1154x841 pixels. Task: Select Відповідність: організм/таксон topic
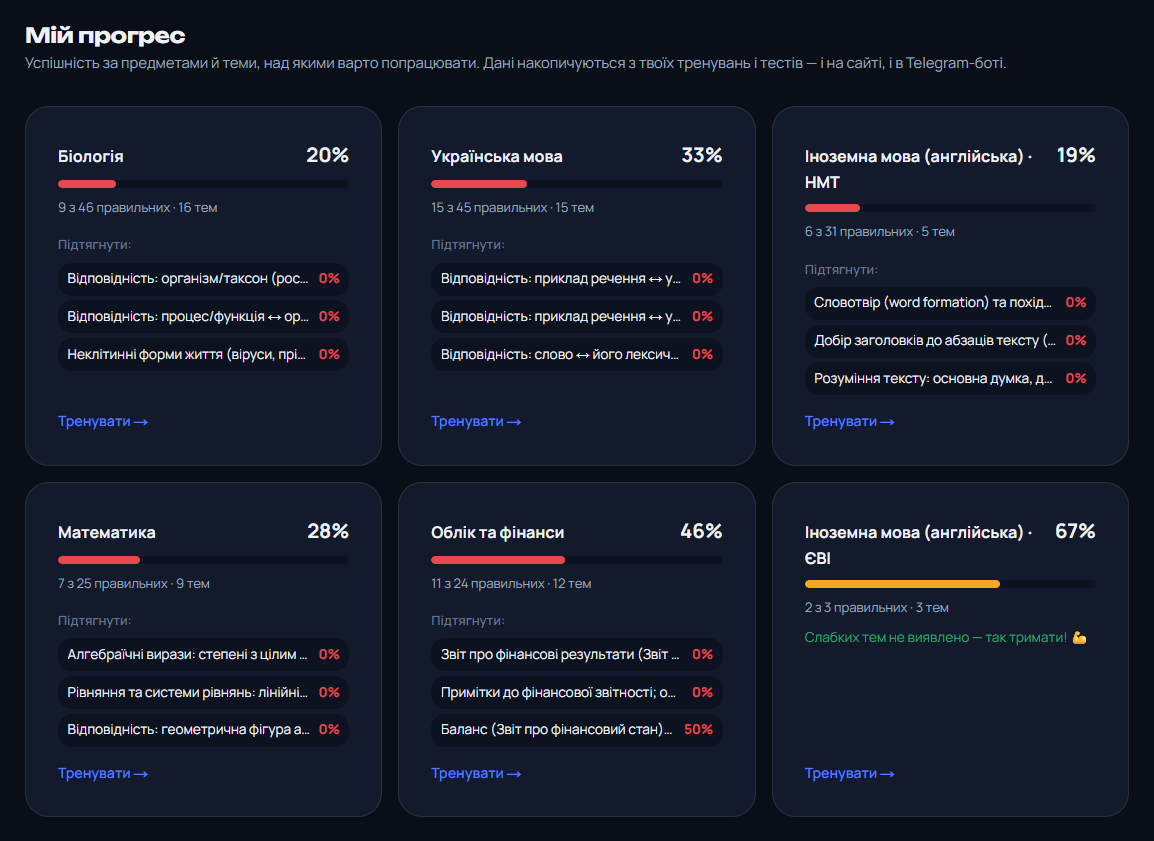(203, 279)
